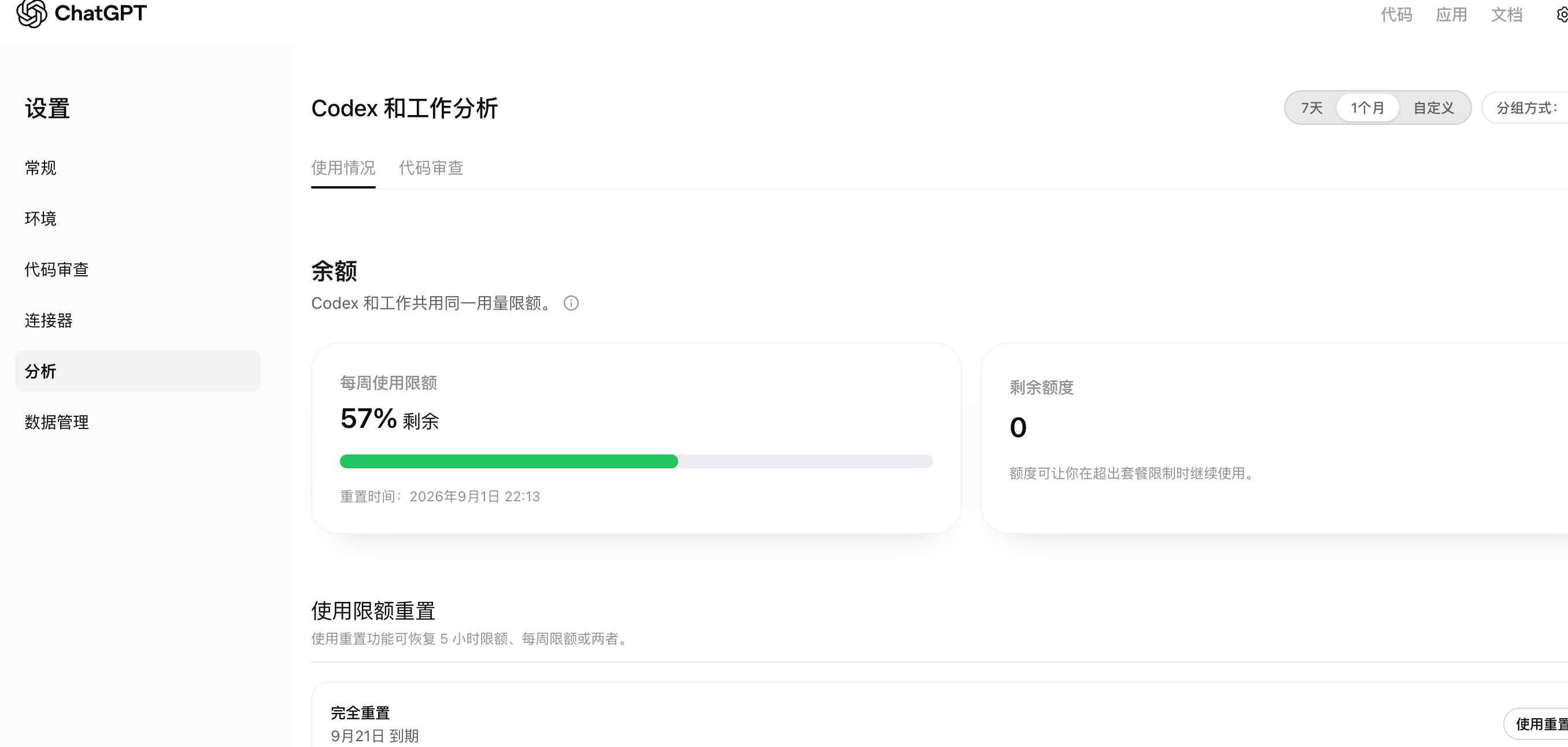
Task: Click the 余额 section heading
Action: 334,271
